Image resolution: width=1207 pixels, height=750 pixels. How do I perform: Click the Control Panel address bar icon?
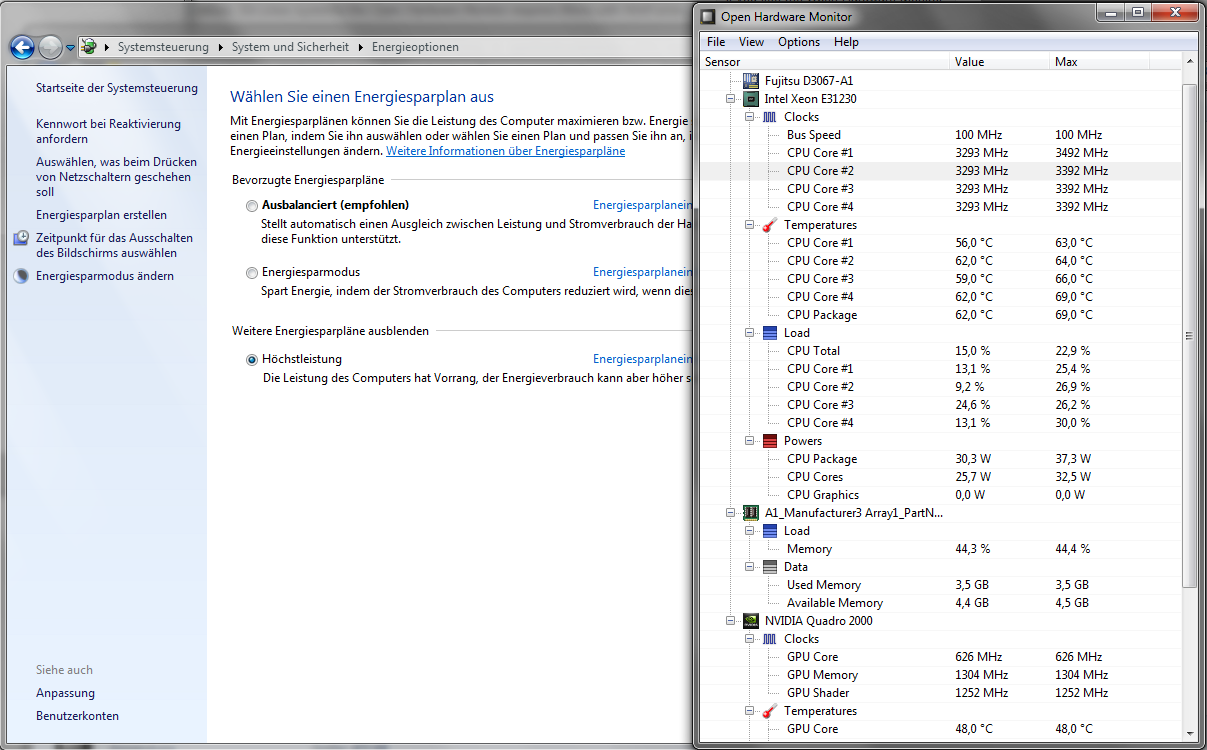[x=89, y=47]
